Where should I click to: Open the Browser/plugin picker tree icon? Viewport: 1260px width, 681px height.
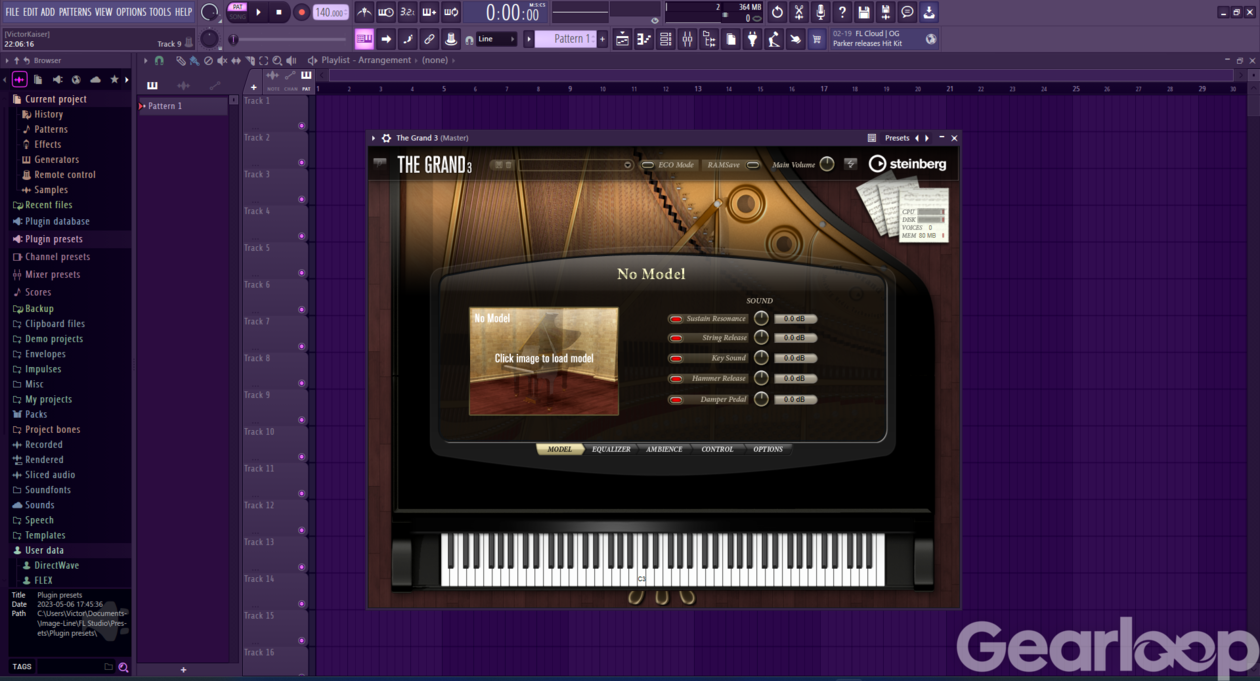(x=708, y=39)
